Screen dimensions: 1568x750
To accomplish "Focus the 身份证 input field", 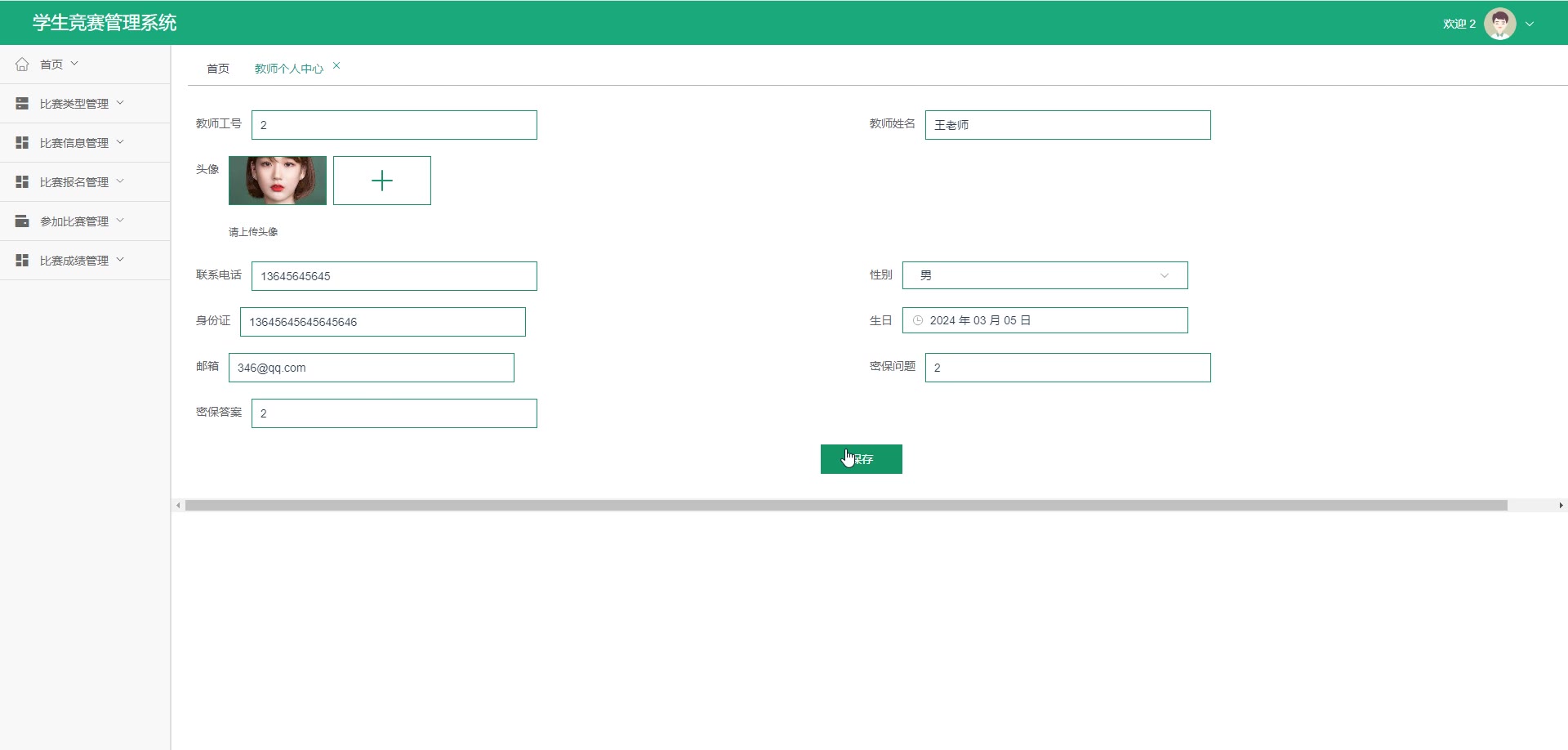I will (383, 322).
